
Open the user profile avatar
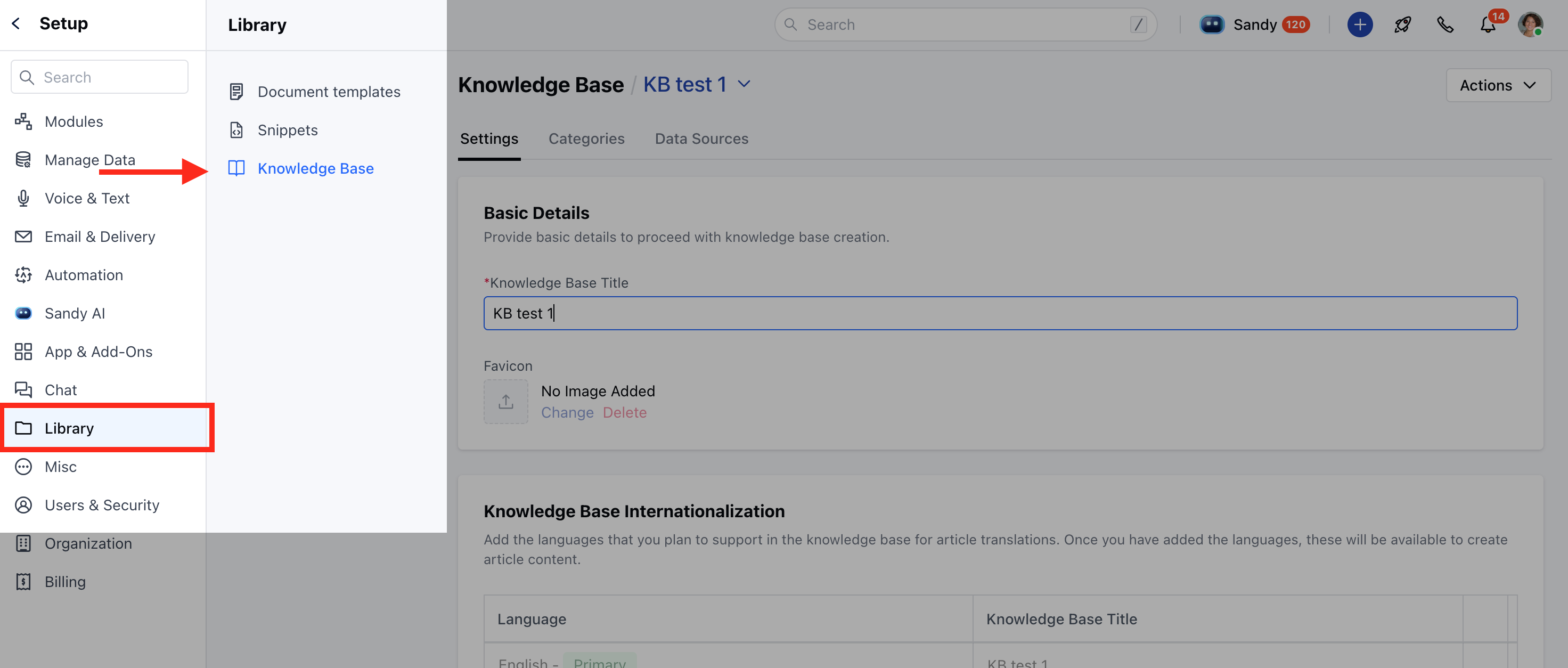pyautogui.click(x=1530, y=25)
